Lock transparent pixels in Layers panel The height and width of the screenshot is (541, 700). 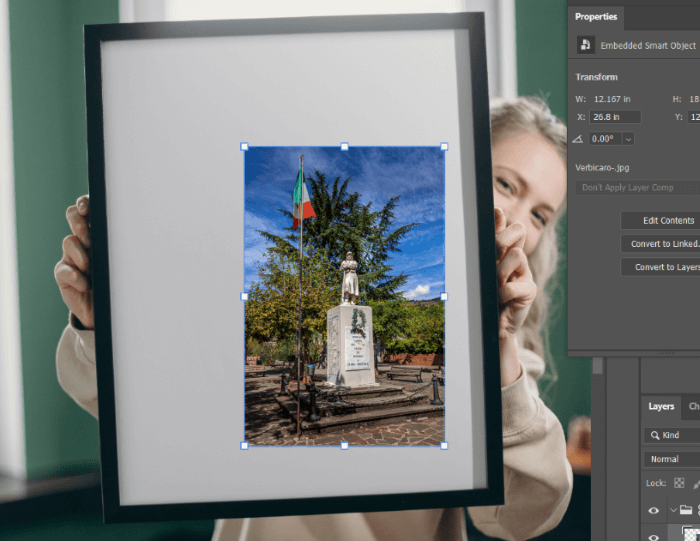[679, 483]
